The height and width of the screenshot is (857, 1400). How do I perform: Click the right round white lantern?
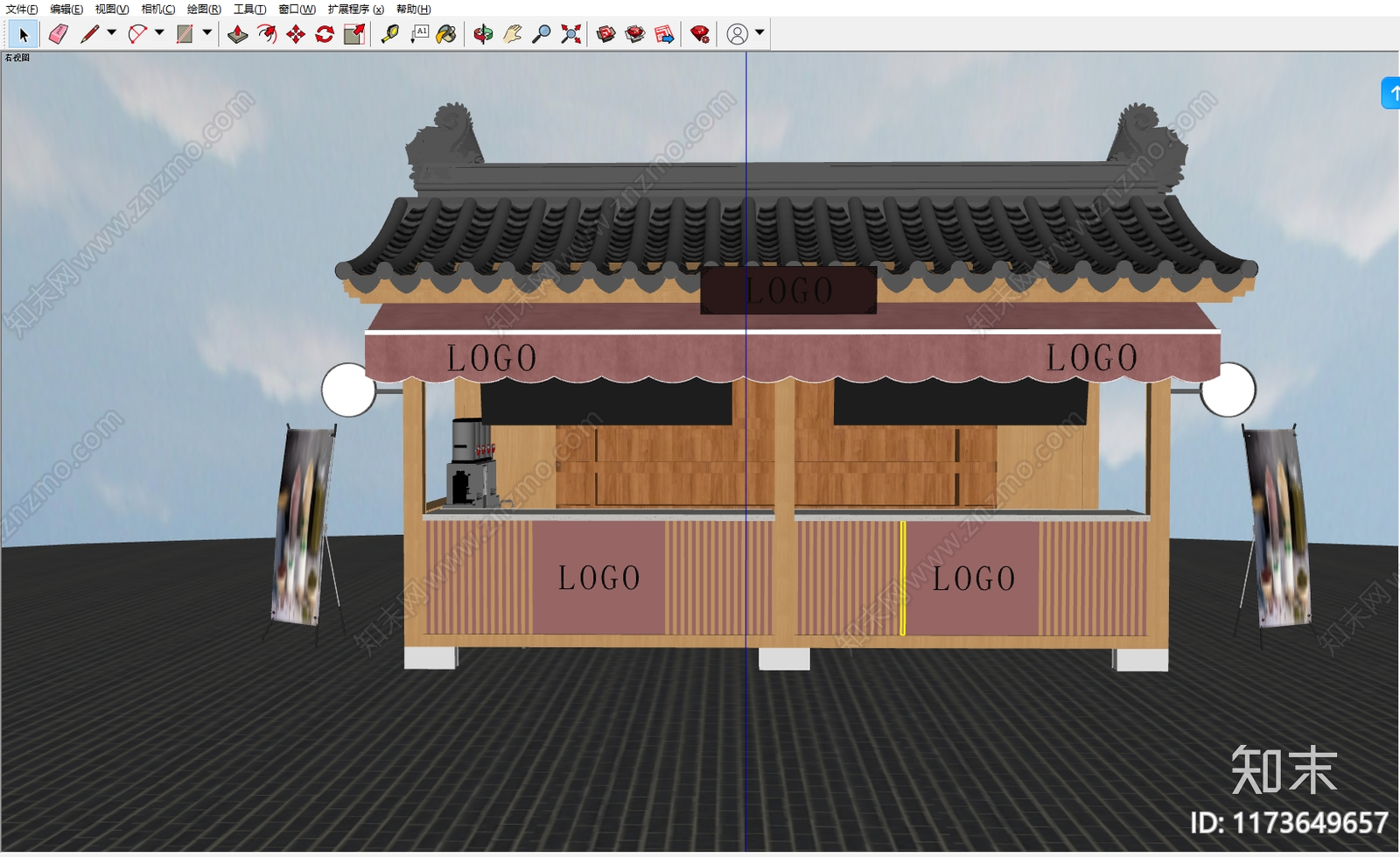coord(1228,390)
